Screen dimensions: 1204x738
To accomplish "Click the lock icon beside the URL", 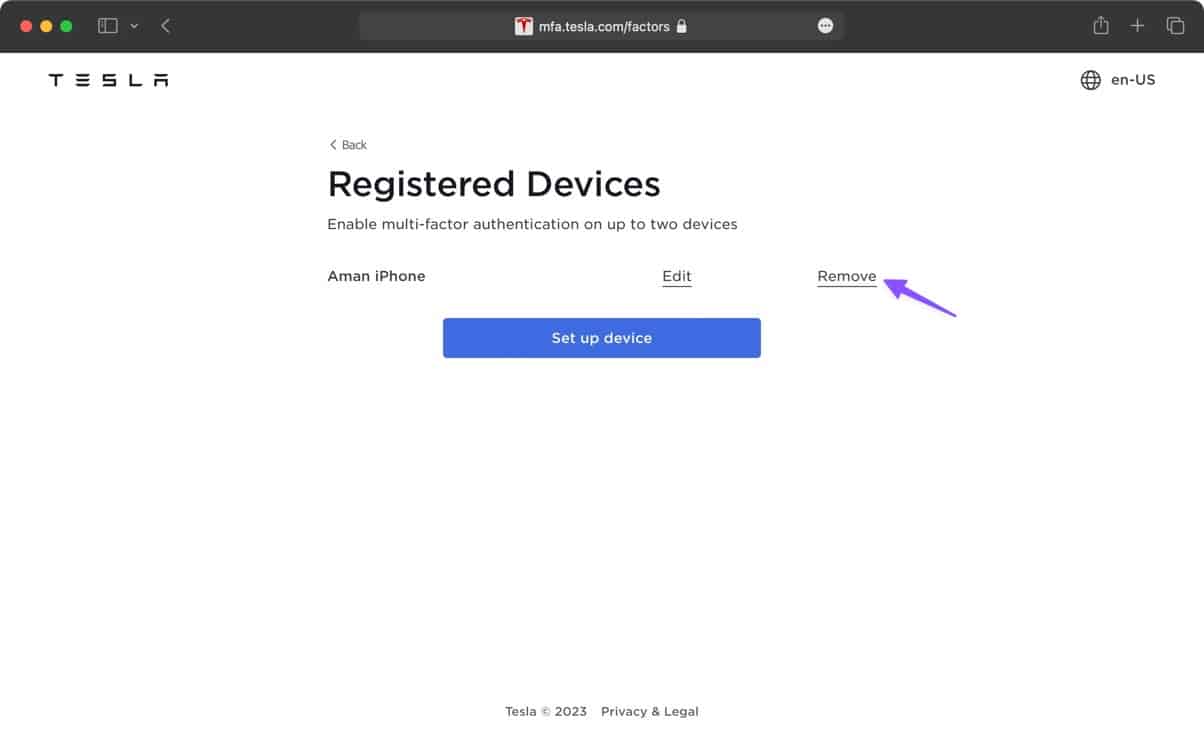I will (x=681, y=26).
